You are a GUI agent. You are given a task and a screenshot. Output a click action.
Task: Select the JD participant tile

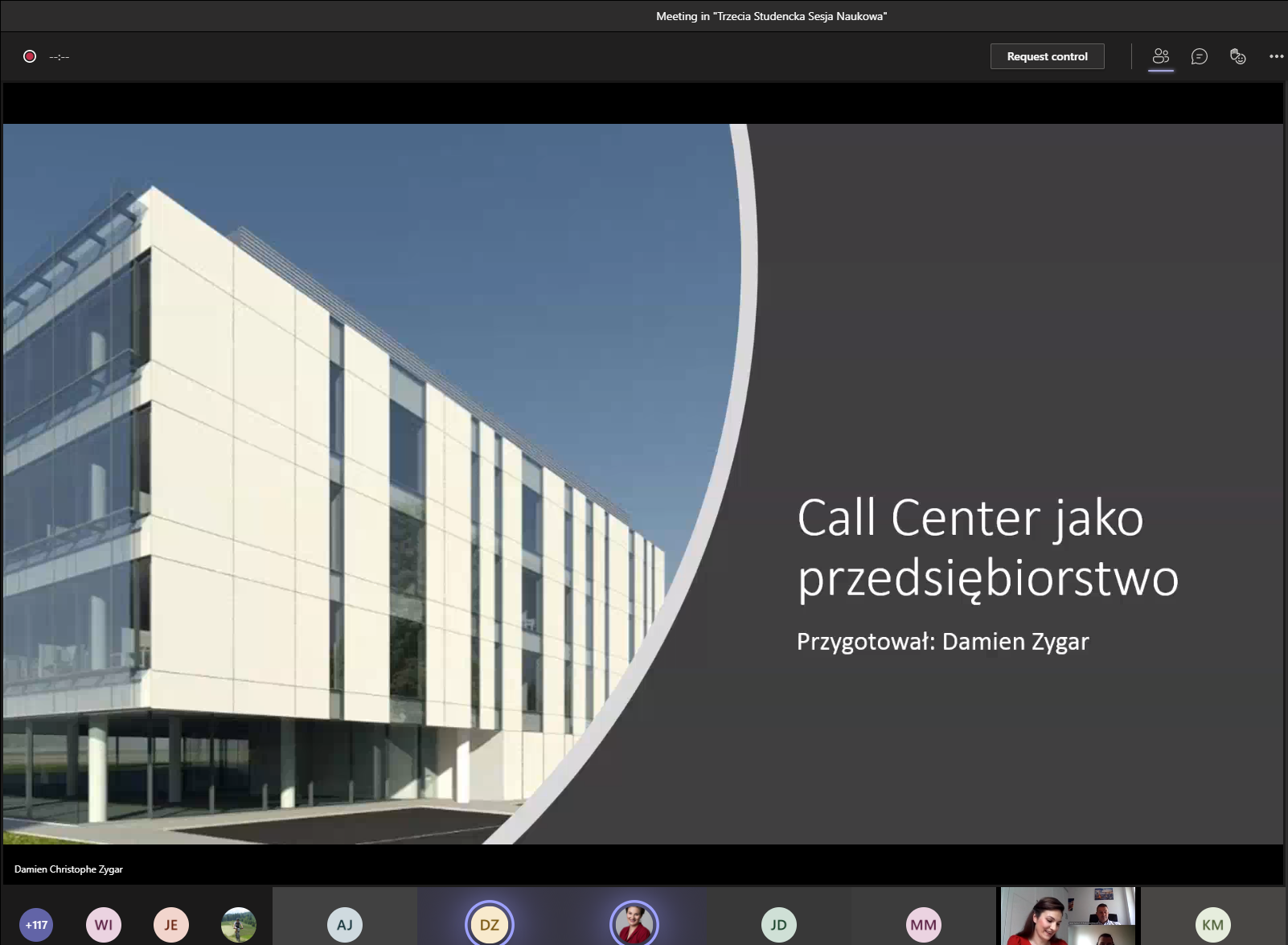(778, 917)
